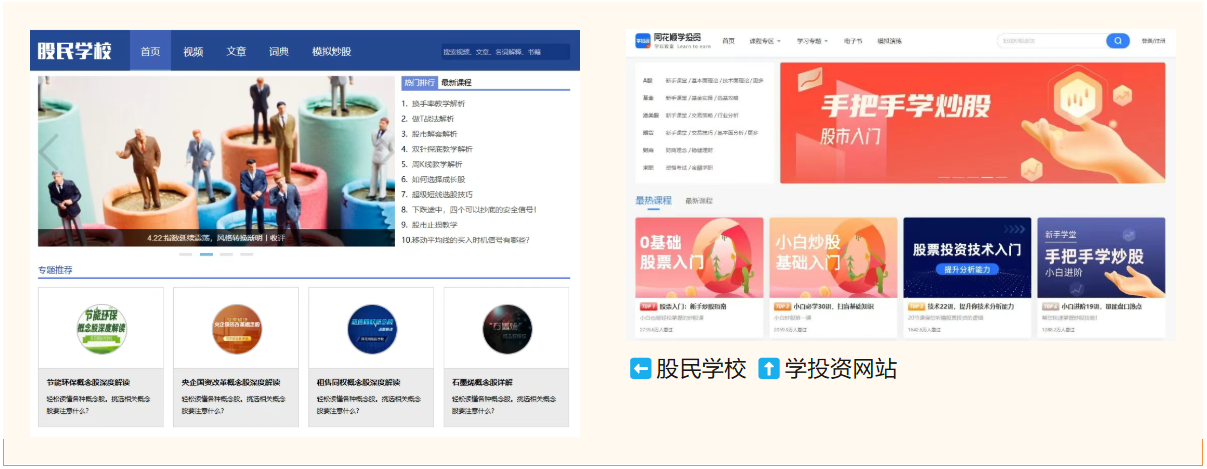Click the 同花顺学投资 search input field

click(x=1051, y=41)
